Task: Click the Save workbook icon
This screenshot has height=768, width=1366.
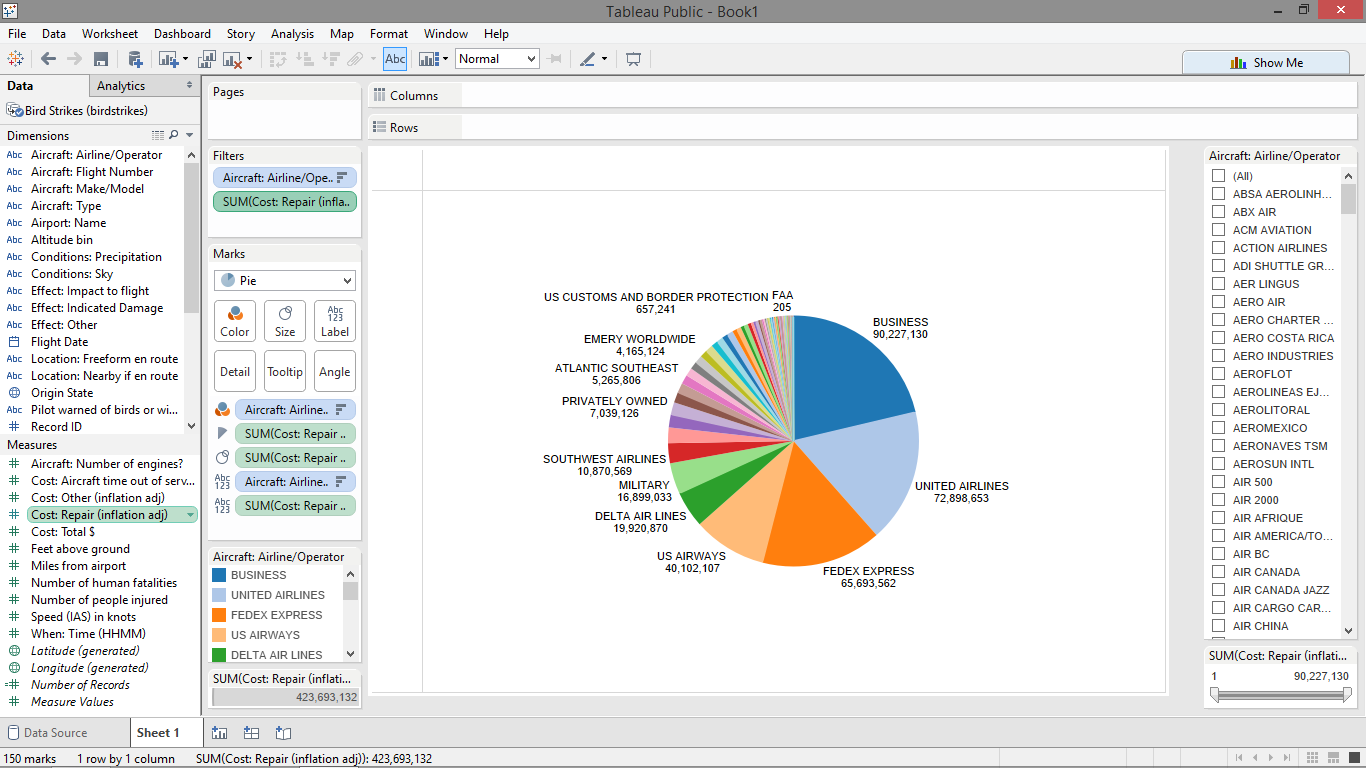Action: pyautogui.click(x=101, y=59)
